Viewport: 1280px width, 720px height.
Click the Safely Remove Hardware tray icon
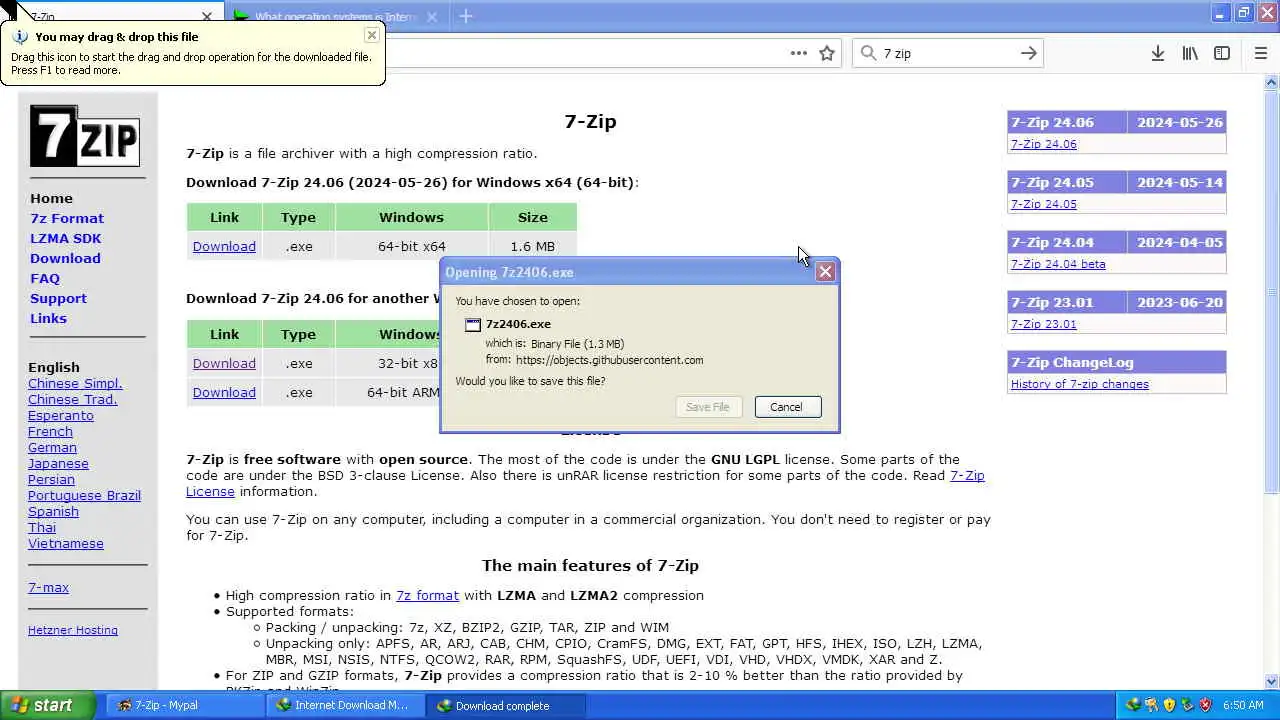click(1187, 705)
